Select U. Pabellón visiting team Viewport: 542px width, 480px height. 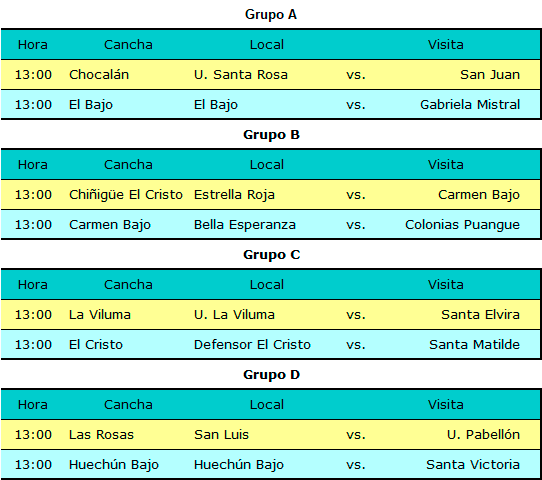483,435
